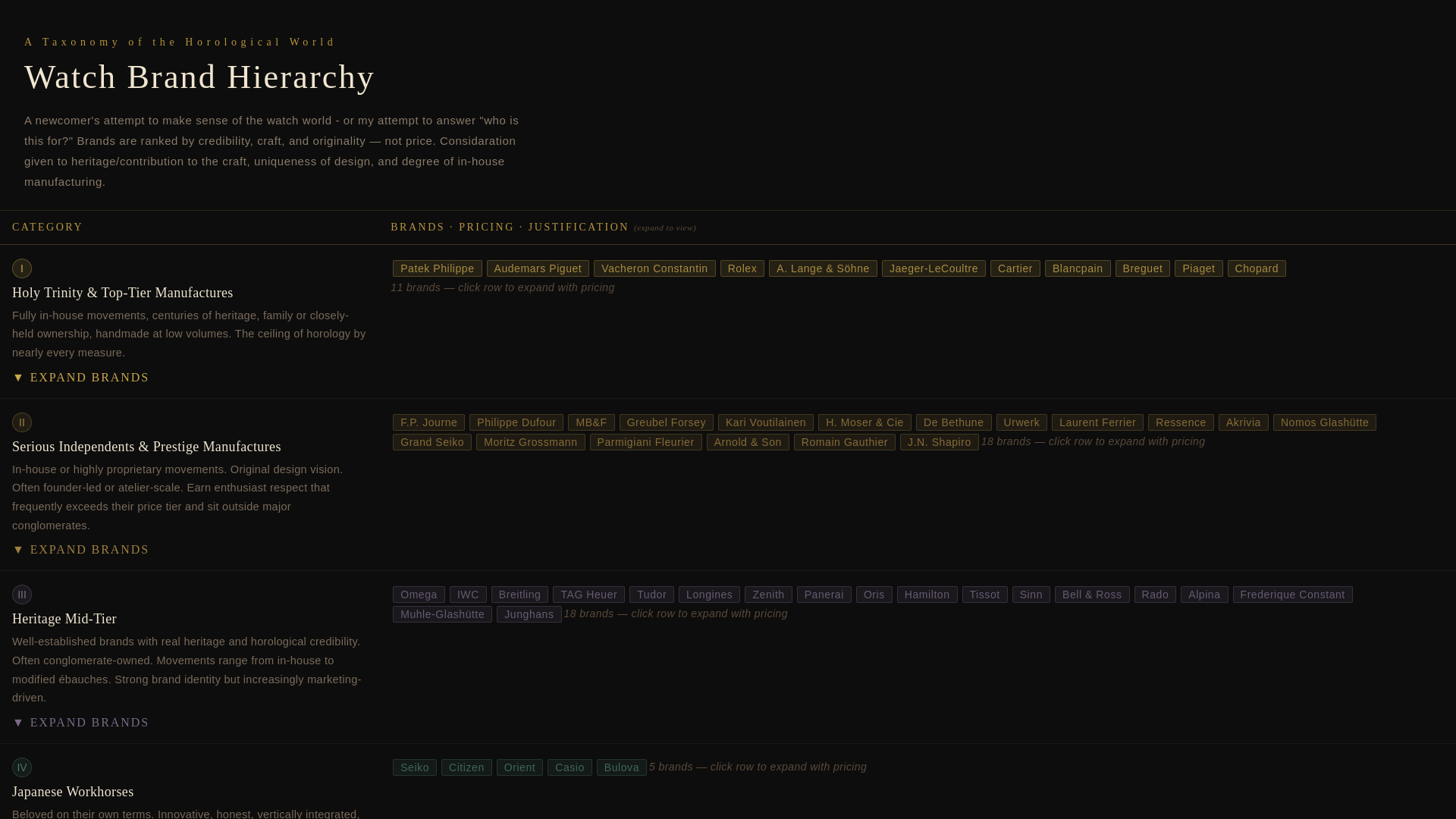Viewport: 1456px width, 819px height.
Task: Select the IWC tag
Action: [468, 595]
